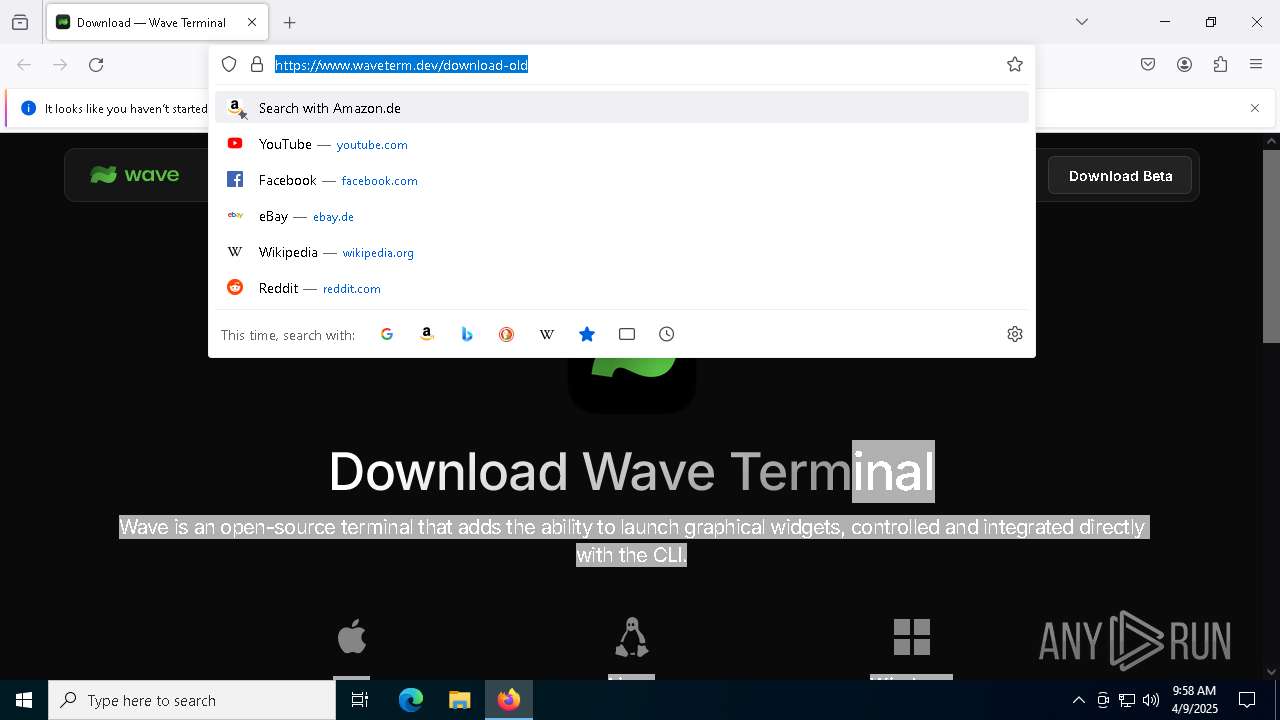
Task: Search this time with Wikipedia icon
Action: tap(547, 334)
